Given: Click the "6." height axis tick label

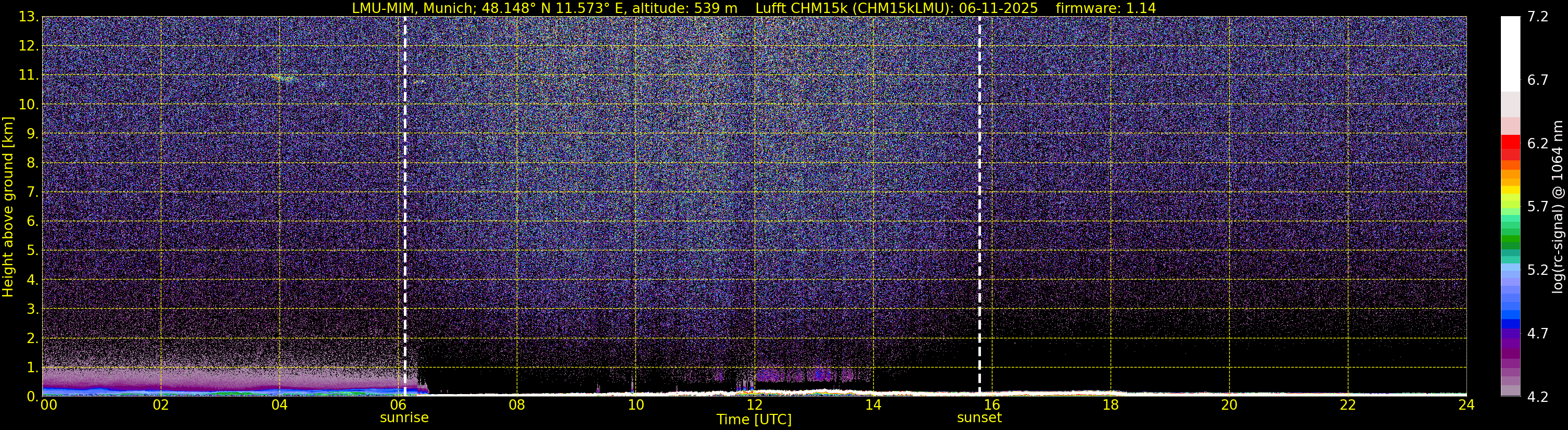Looking at the screenshot, I should click(33, 222).
